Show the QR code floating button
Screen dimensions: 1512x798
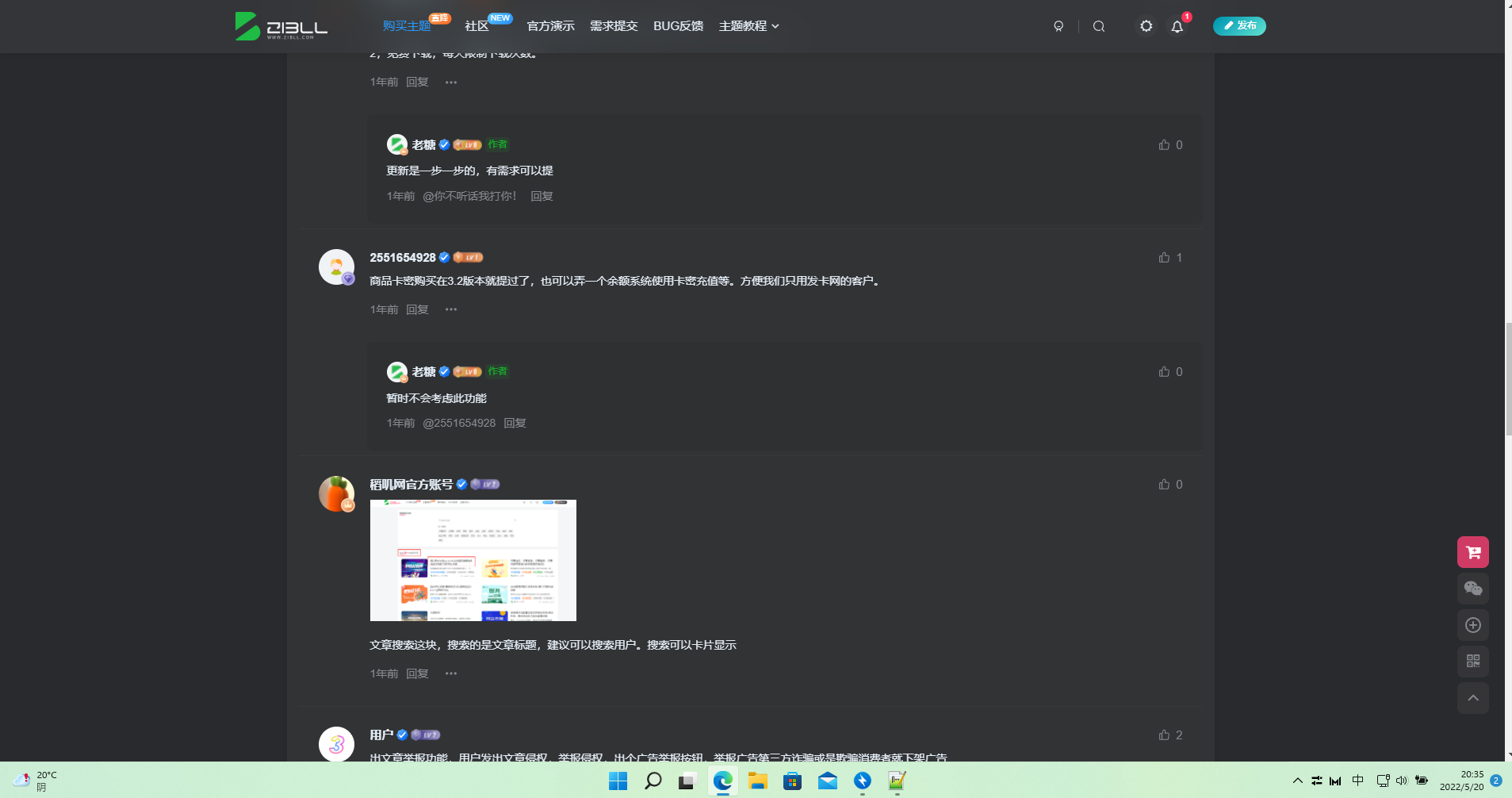[1472, 662]
